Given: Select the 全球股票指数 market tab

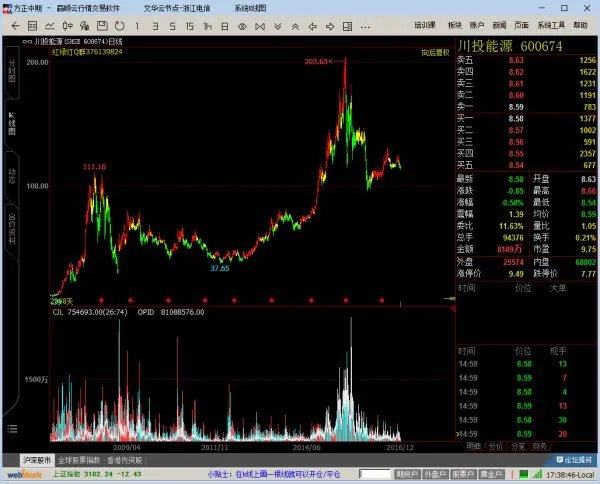Looking at the screenshot, I should [x=79, y=460].
